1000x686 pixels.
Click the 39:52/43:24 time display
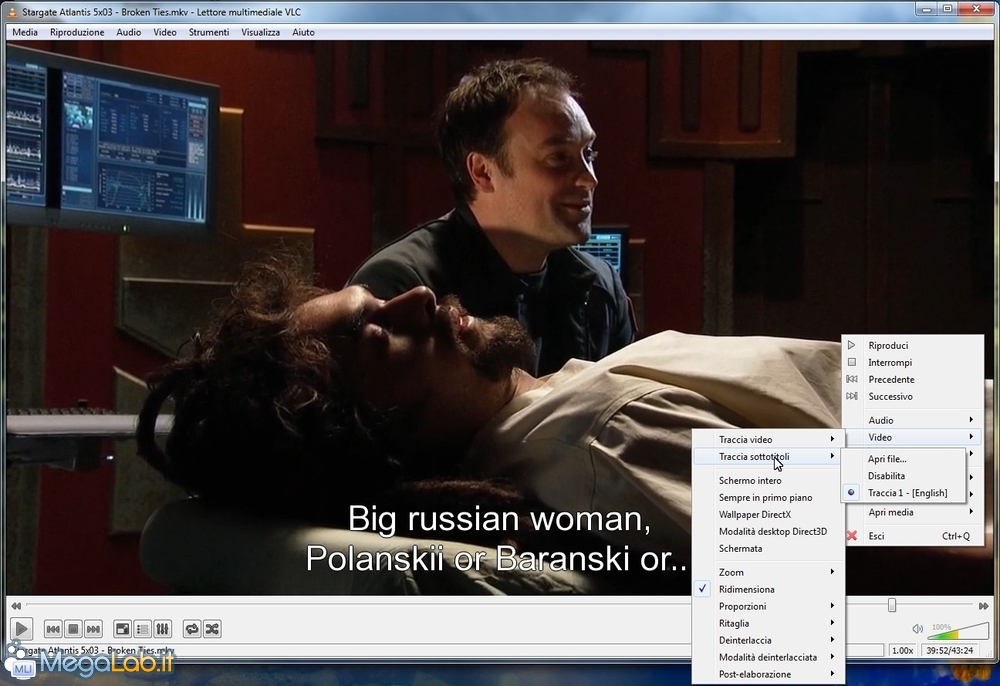coord(950,650)
